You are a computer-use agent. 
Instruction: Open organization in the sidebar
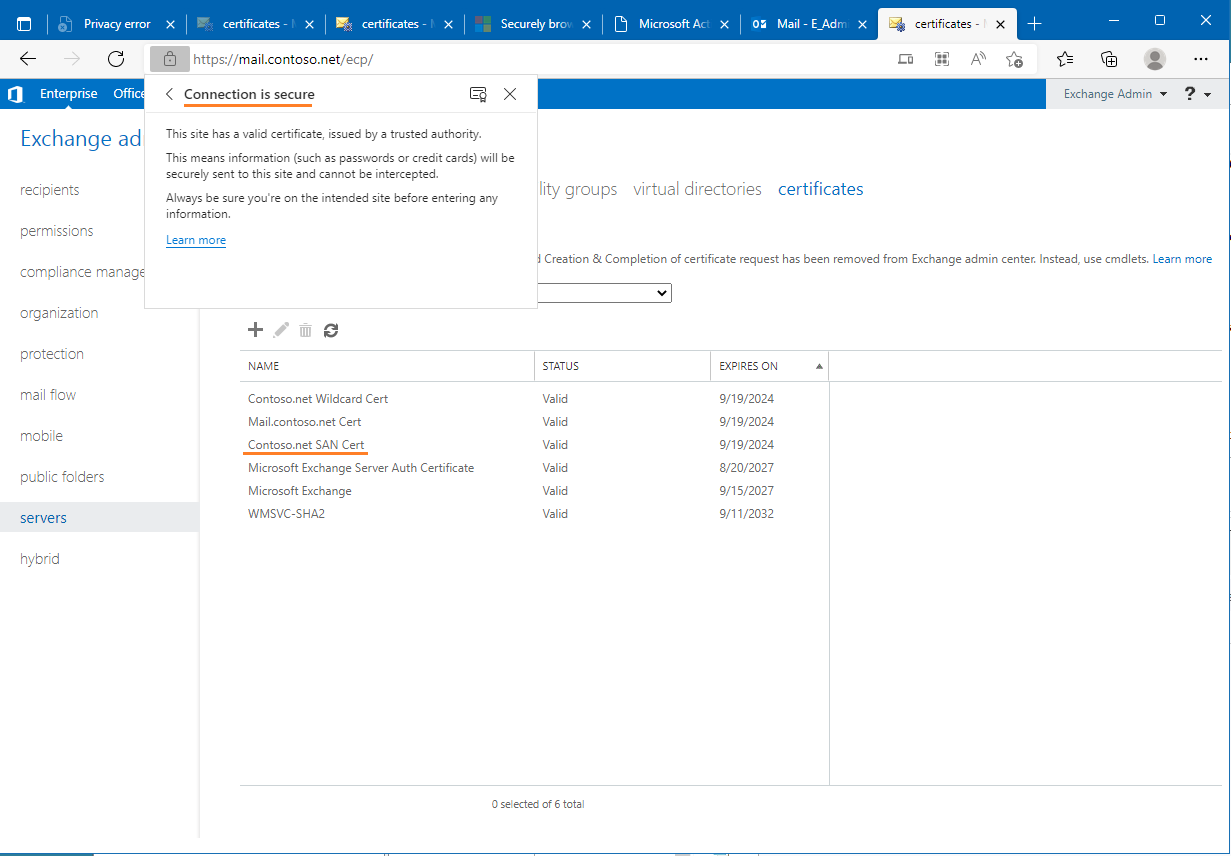(x=59, y=313)
